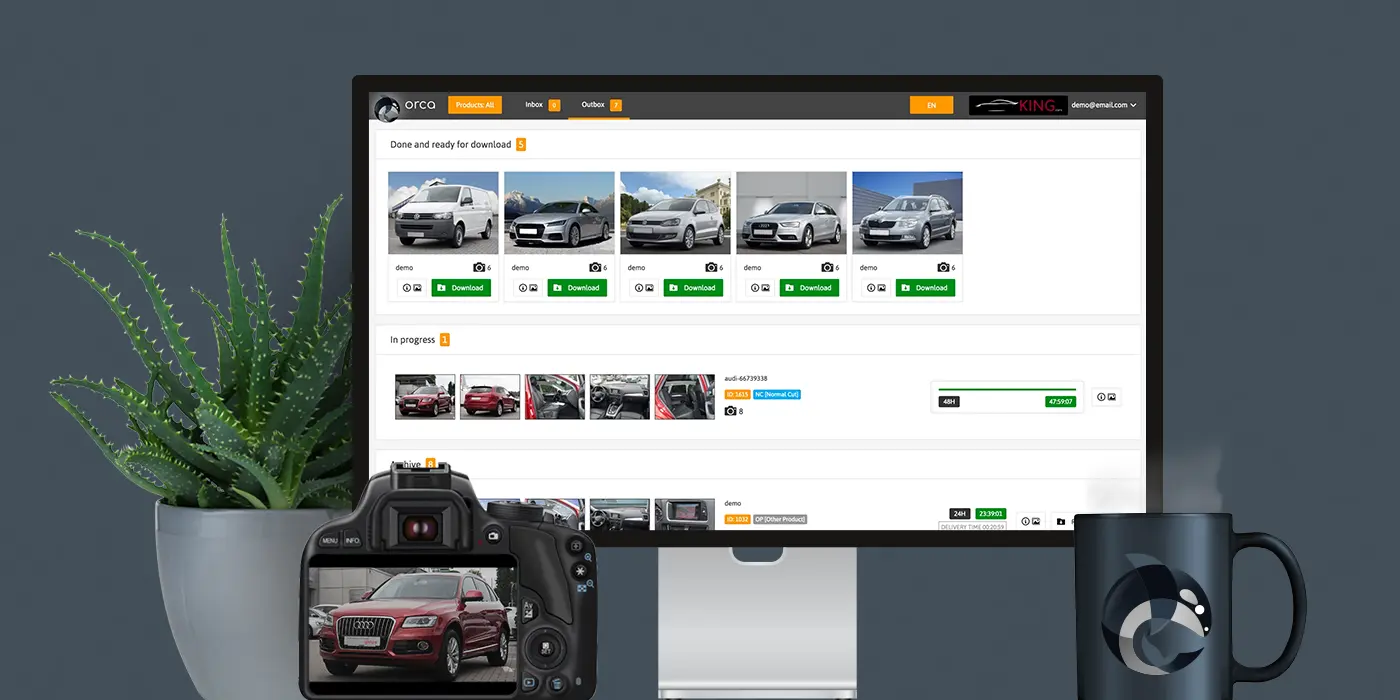Screen dimensions: 1400x700
Task: Download the silver VW hatchback order
Action: click(693, 288)
